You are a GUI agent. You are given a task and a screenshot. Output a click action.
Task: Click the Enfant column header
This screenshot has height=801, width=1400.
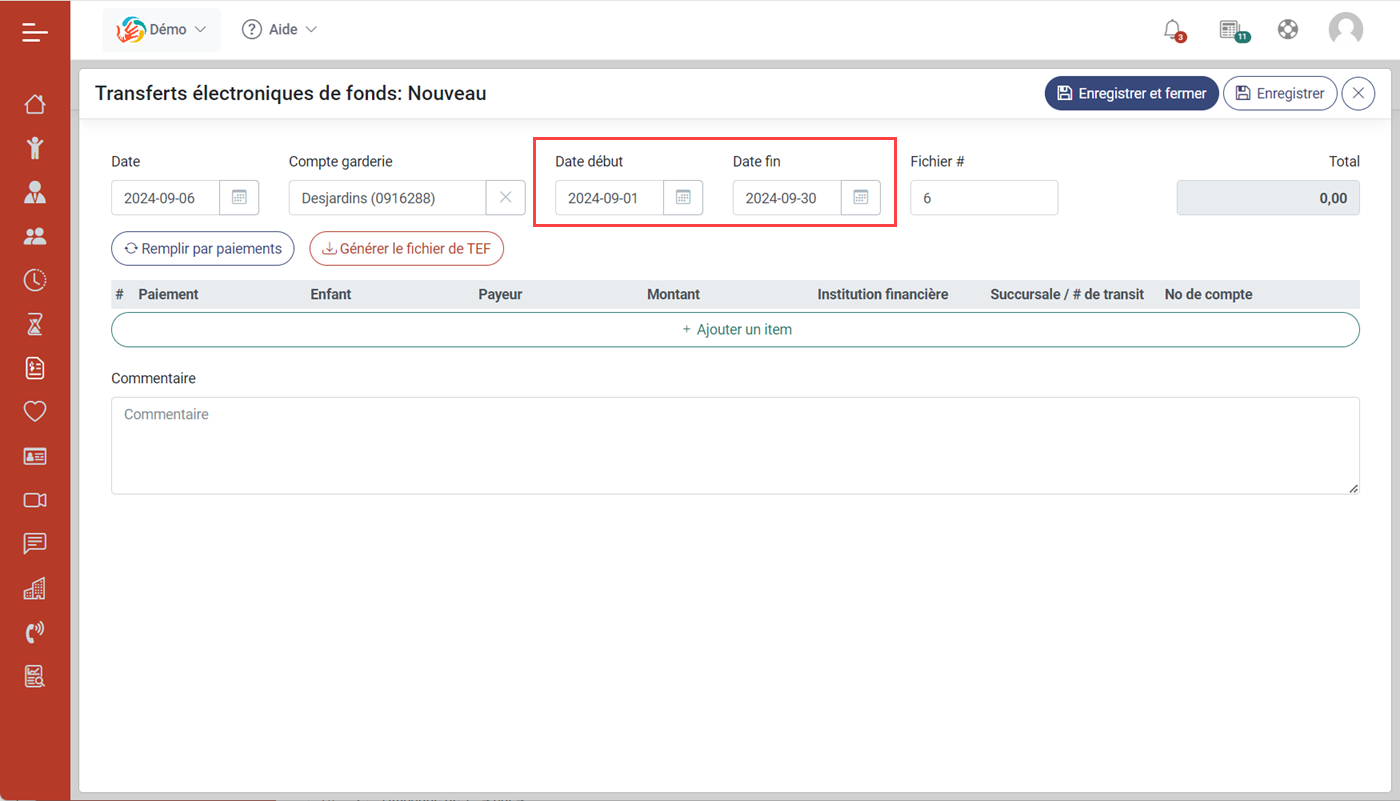tap(331, 294)
